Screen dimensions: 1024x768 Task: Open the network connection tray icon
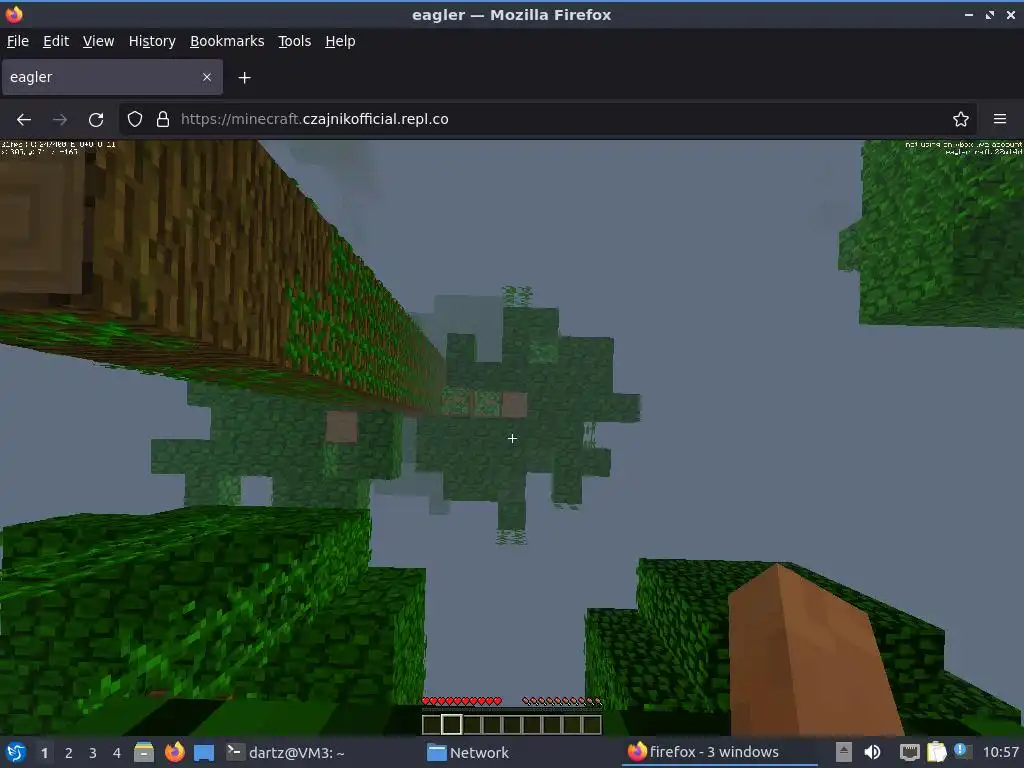coord(909,752)
